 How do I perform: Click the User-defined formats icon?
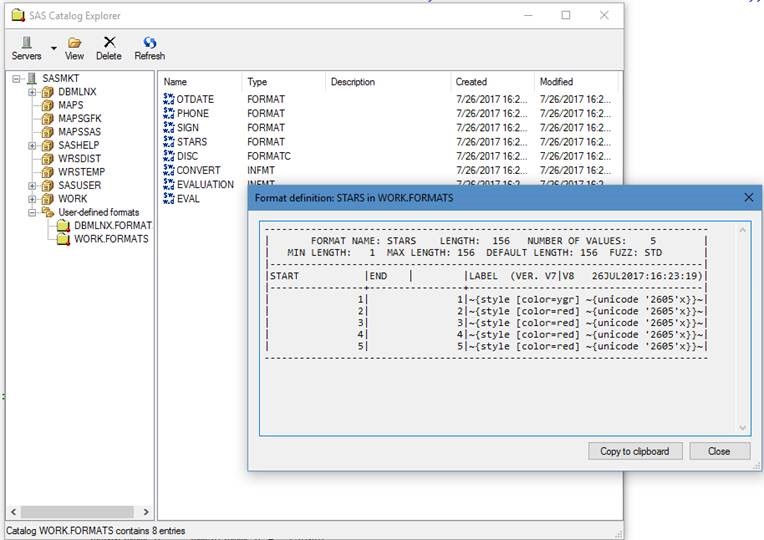tap(48, 212)
